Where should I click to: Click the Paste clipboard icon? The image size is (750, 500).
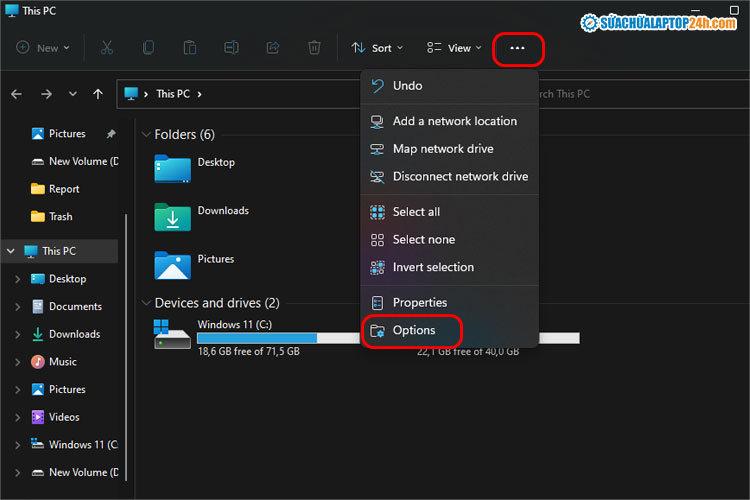tap(190, 47)
